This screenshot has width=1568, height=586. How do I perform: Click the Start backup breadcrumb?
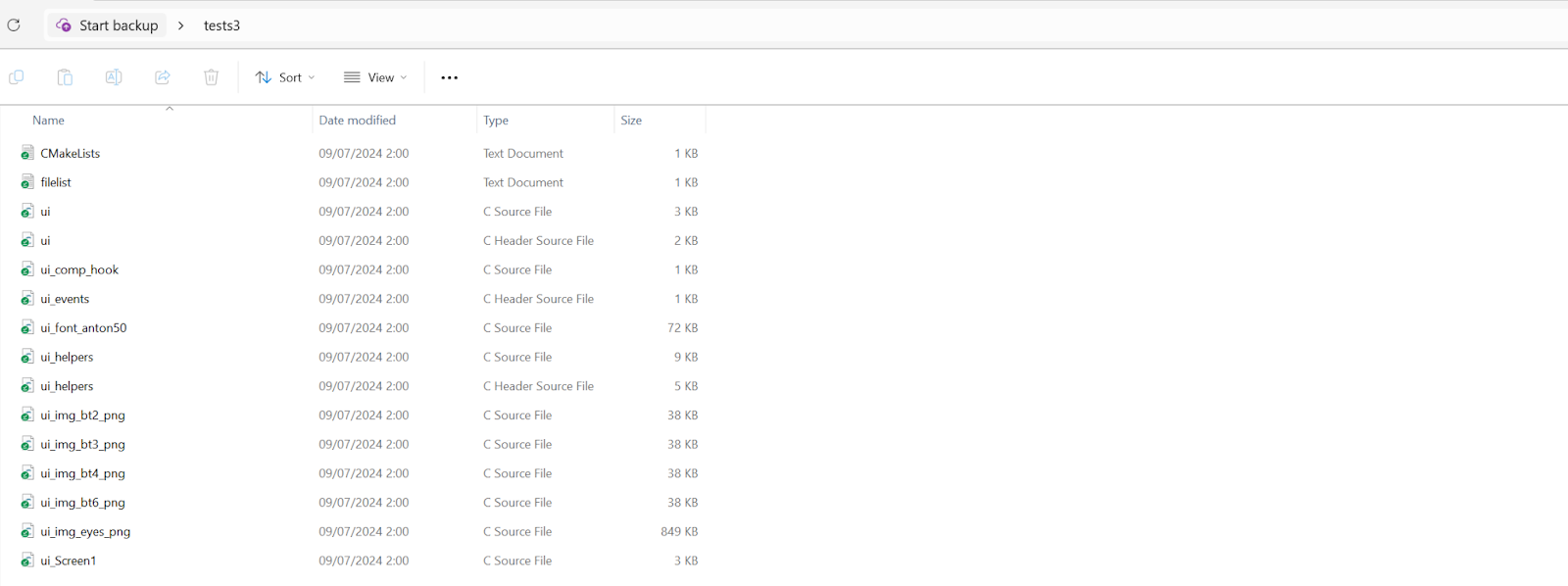[108, 25]
